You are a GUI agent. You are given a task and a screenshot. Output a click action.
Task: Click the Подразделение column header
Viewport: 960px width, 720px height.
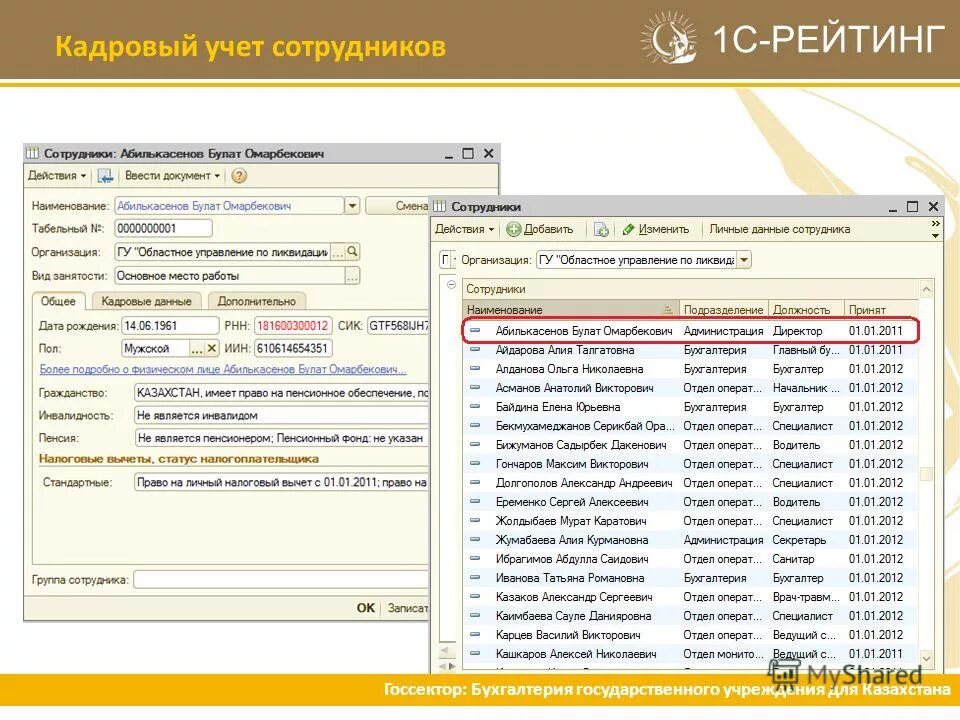[x=723, y=310]
